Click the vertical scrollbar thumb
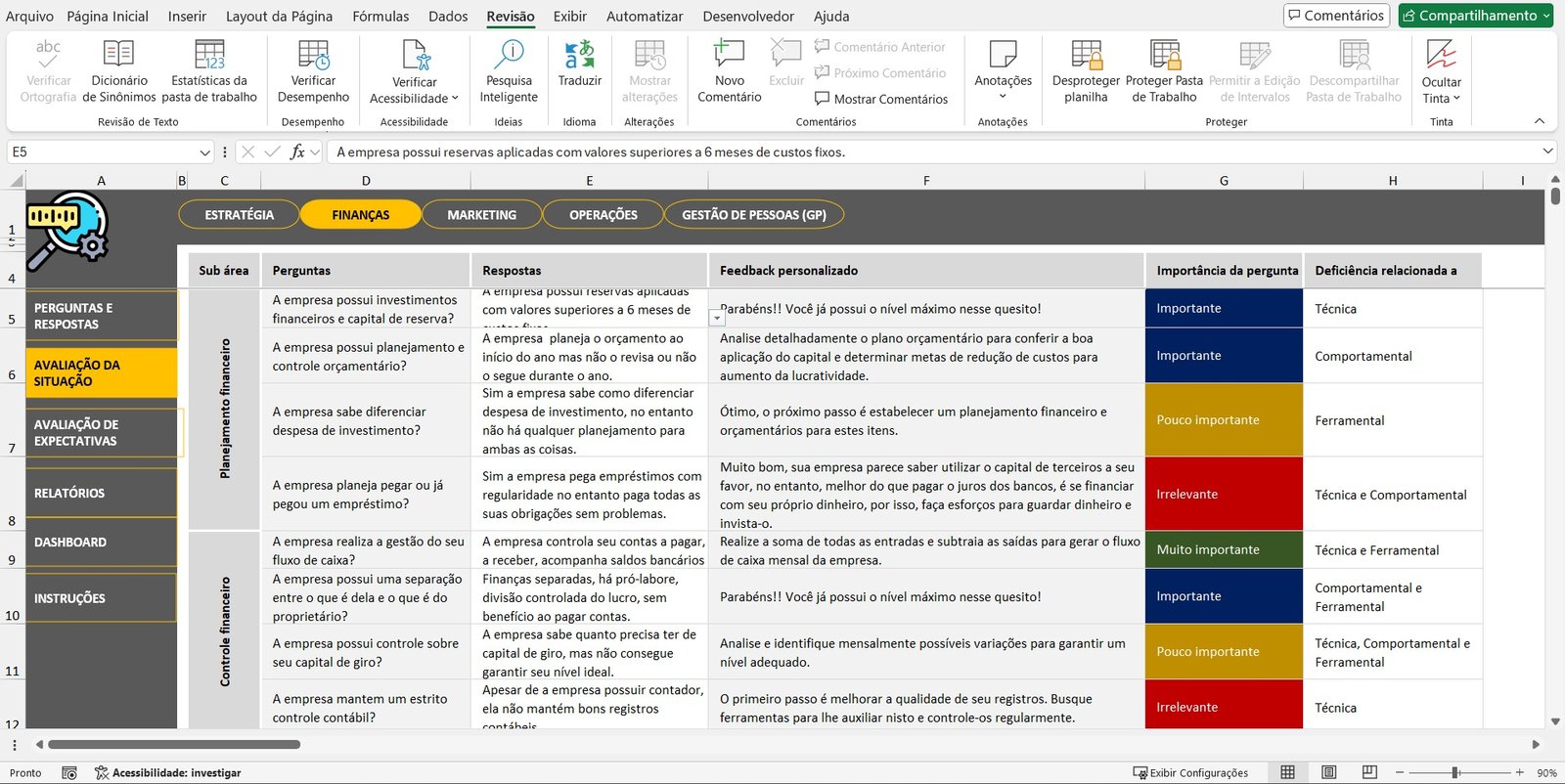This screenshot has height=784, width=1565. pos(1555,196)
